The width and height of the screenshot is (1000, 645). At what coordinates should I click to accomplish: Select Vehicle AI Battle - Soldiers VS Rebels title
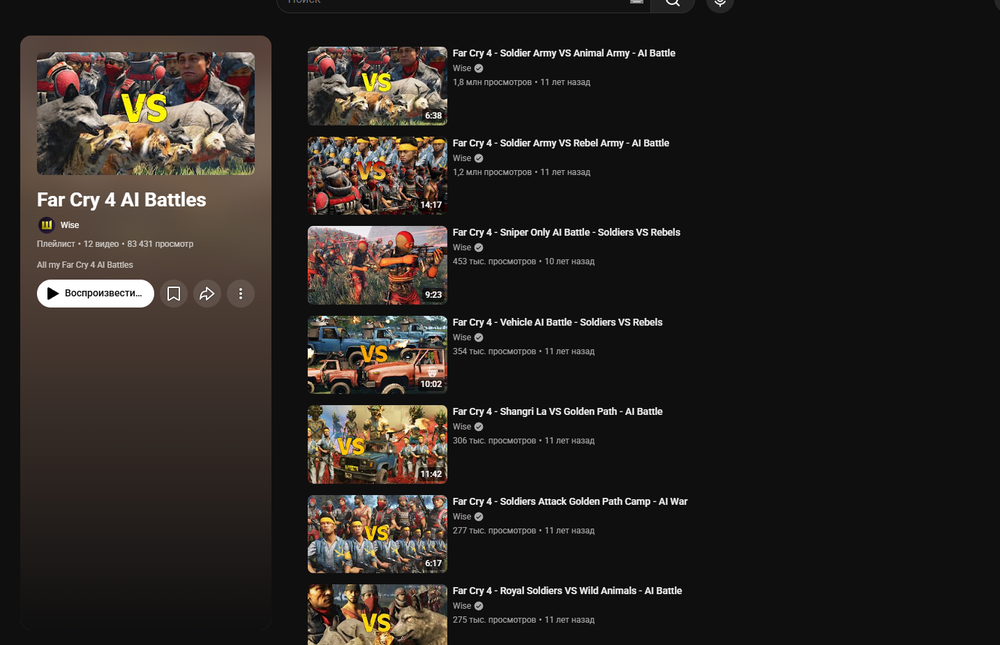(557, 322)
